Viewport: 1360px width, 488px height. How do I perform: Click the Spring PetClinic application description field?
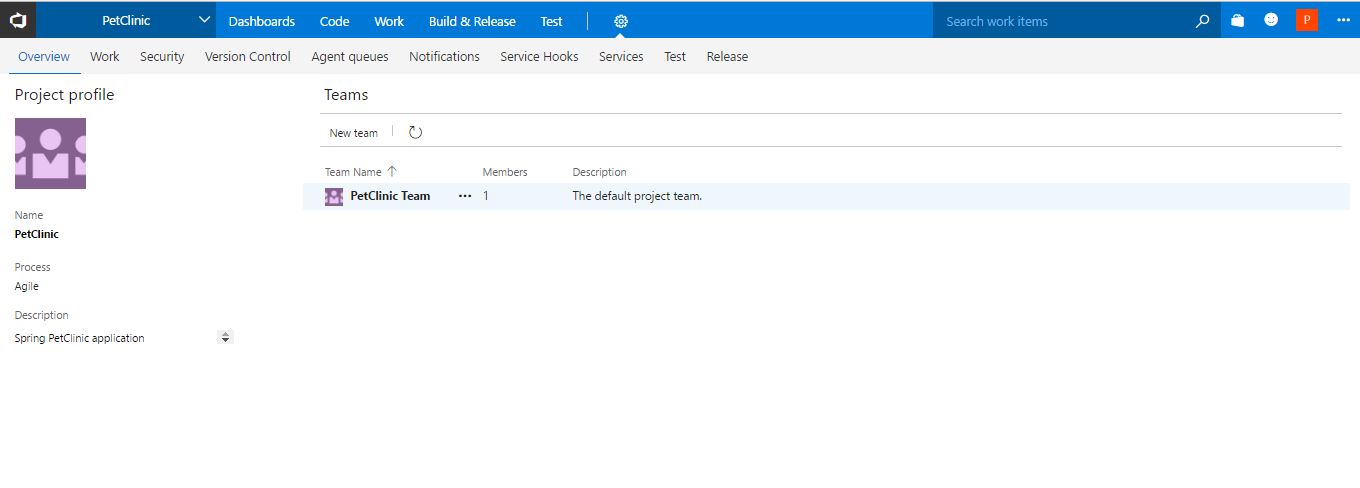click(115, 338)
